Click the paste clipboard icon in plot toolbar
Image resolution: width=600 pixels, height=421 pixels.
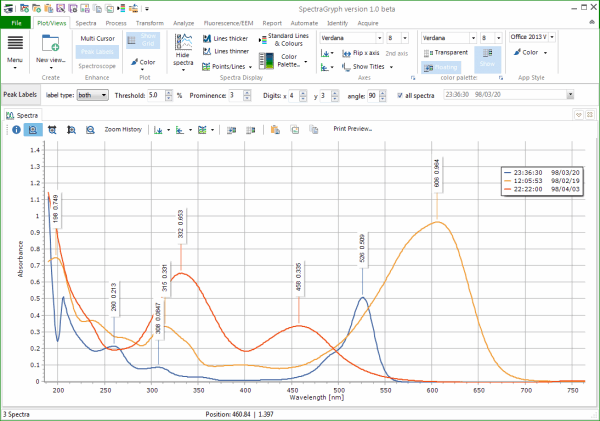pyautogui.click(x=275, y=130)
